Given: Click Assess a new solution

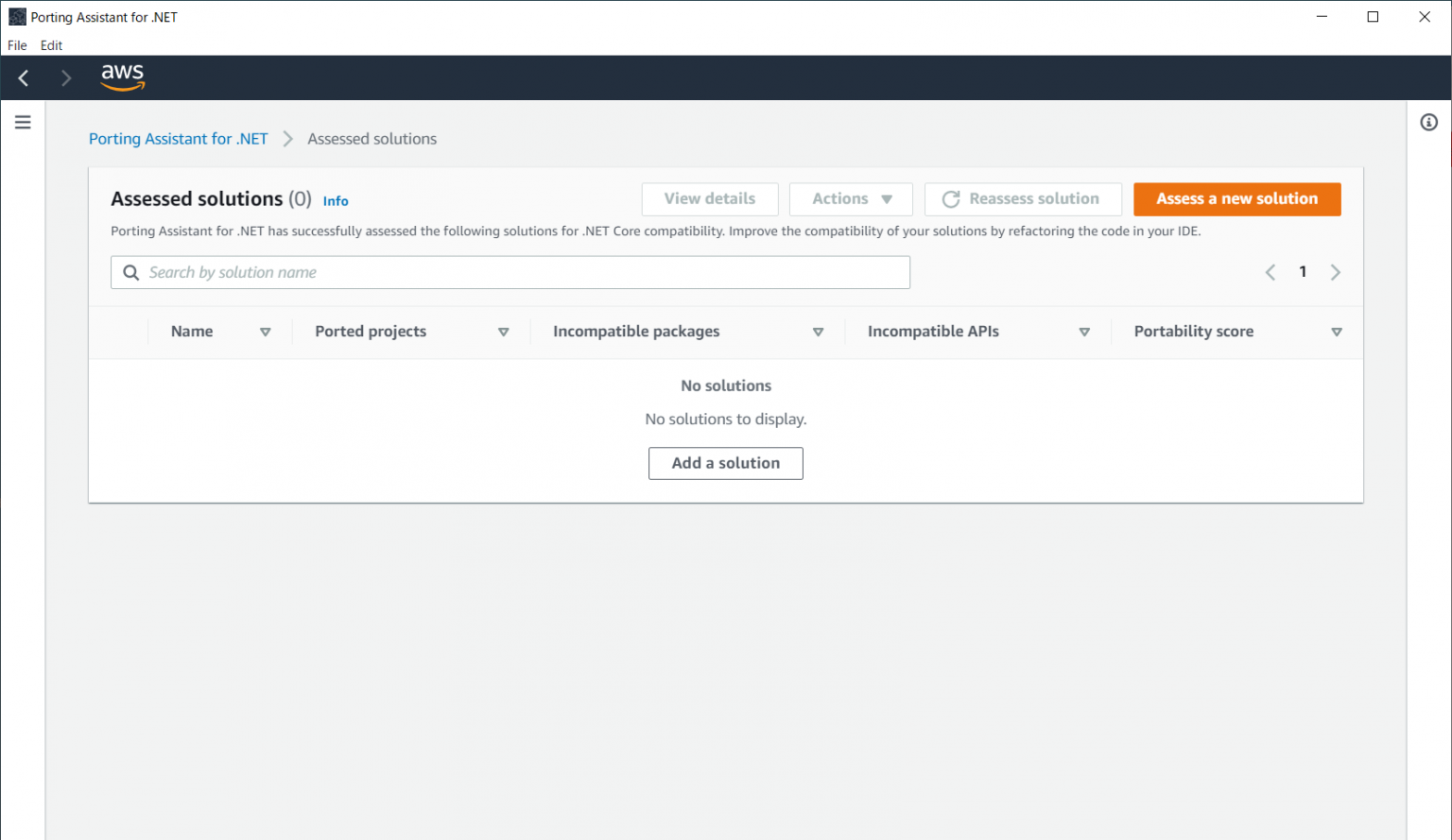Looking at the screenshot, I should click(1236, 198).
